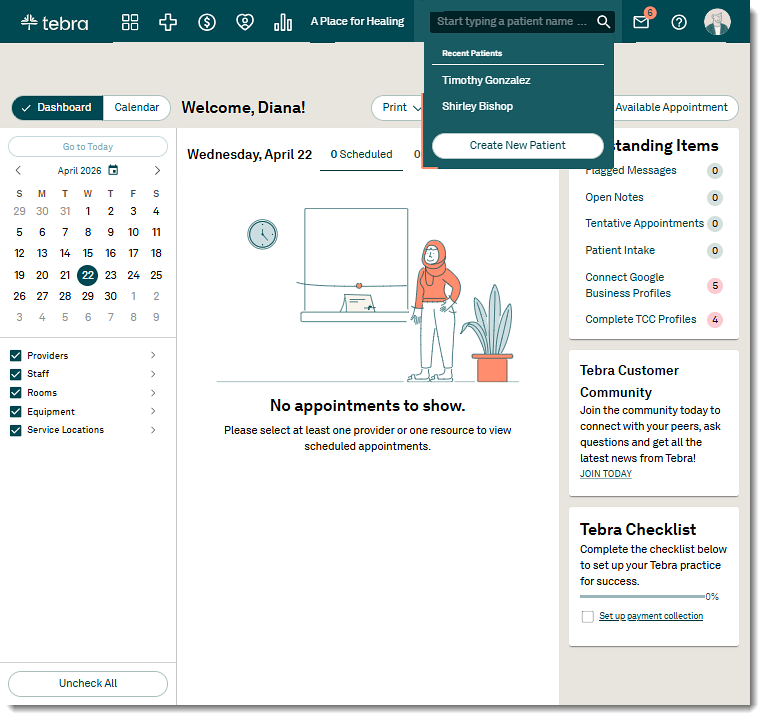The image size is (765, 720).
Task: Open the Billing dollar icon
Action: (x=207, y=22)
